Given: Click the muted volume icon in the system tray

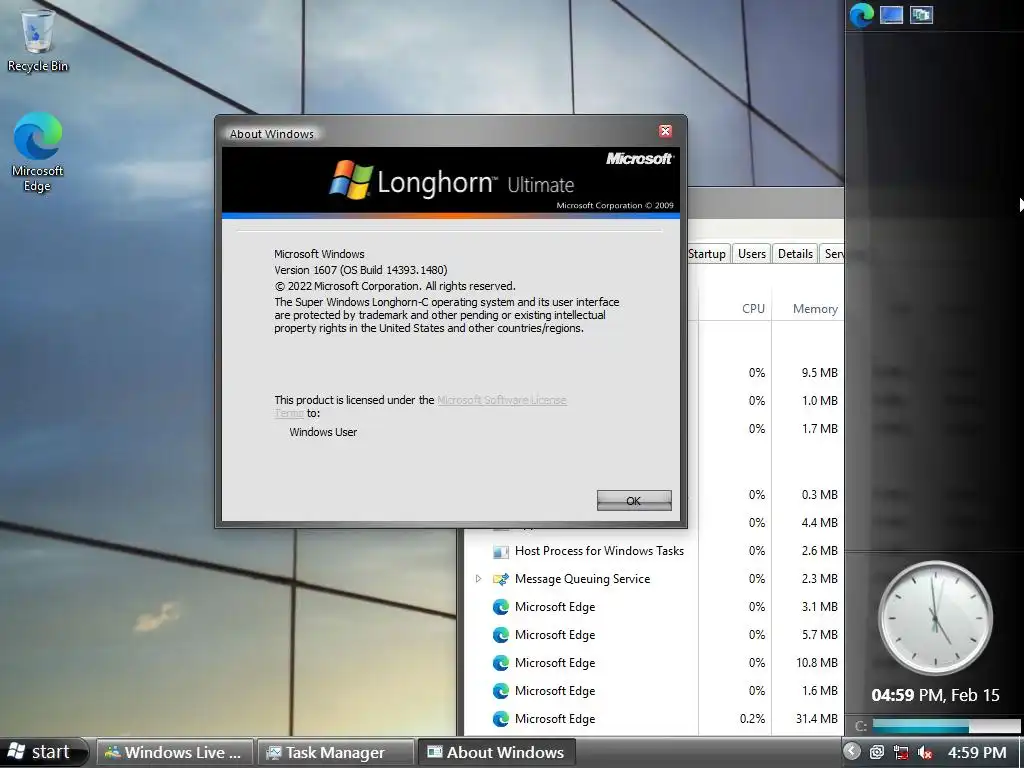Looking at the screenshot, I should click(x=925, y=752).
